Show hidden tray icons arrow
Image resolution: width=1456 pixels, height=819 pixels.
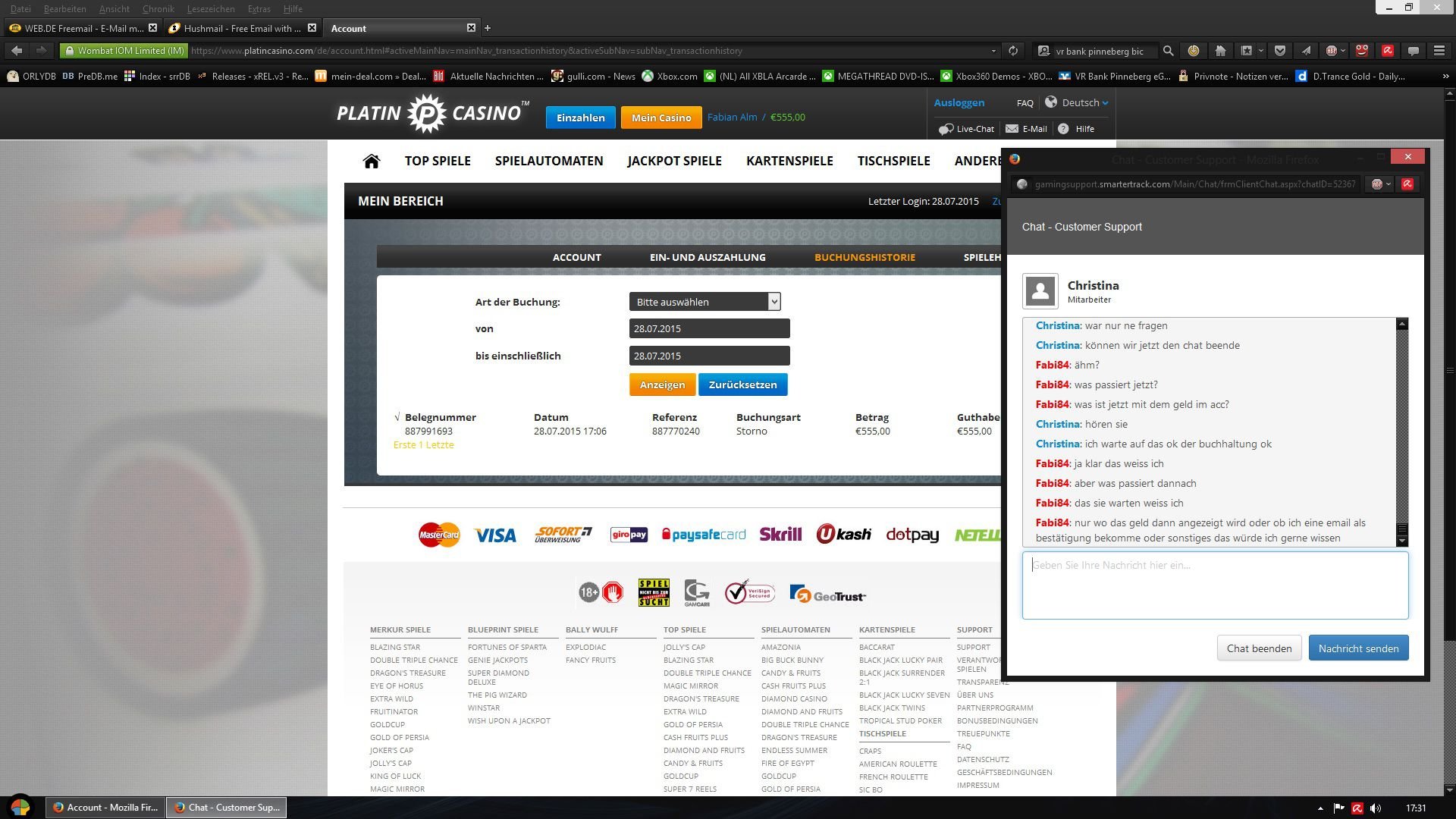(x=1320, y=808)
